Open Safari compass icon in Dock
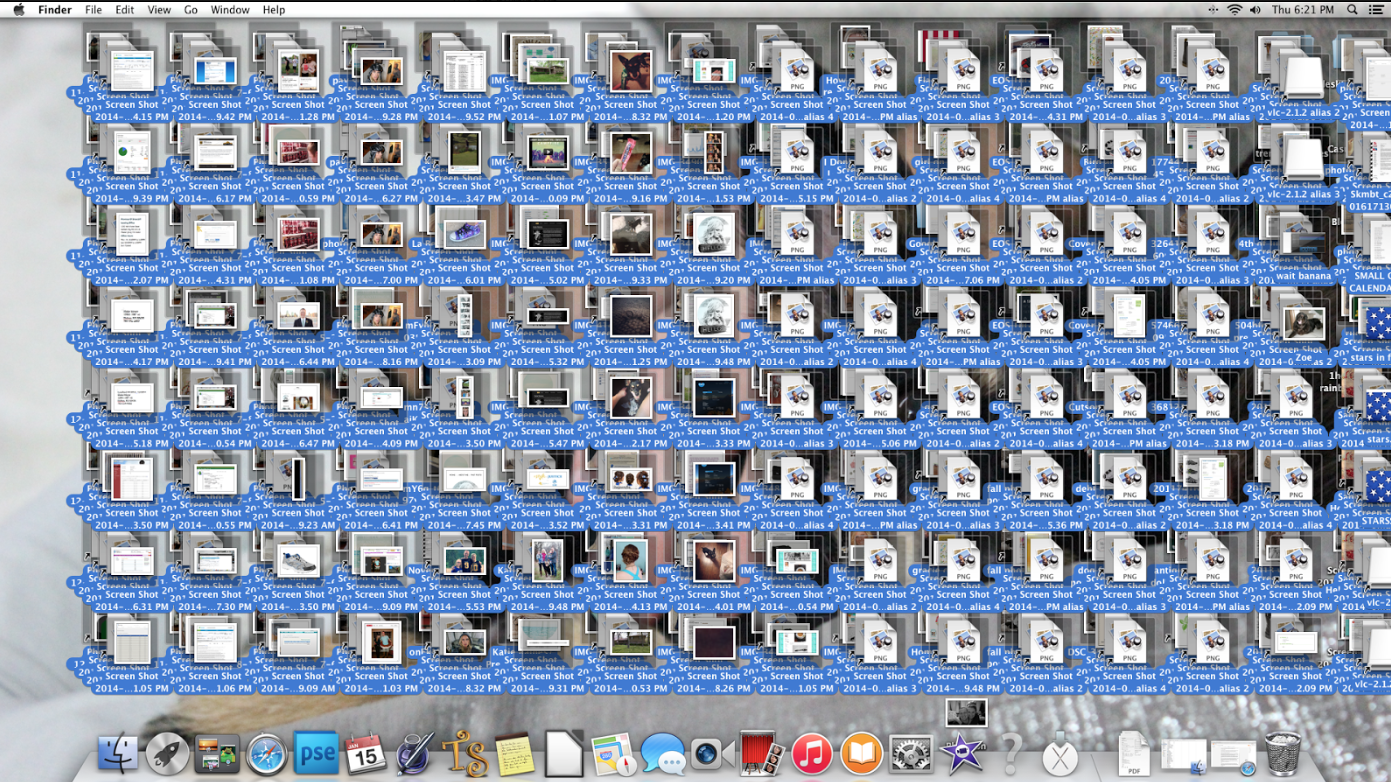This screenshot has height=782, width=1391. [x=267, y=754]
